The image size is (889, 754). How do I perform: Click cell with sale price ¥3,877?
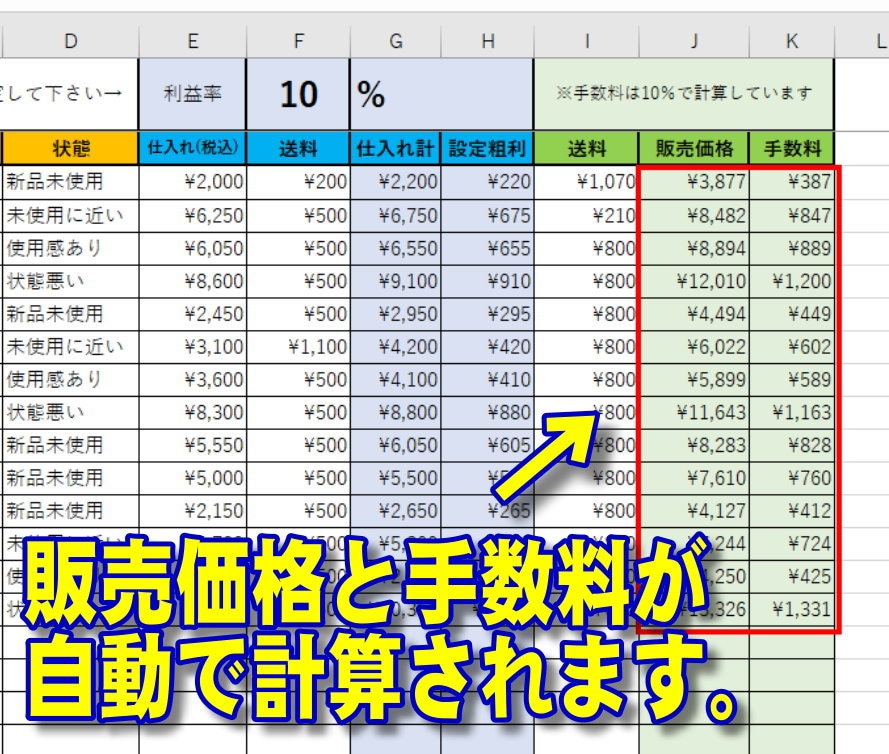[x=694, y=182]
